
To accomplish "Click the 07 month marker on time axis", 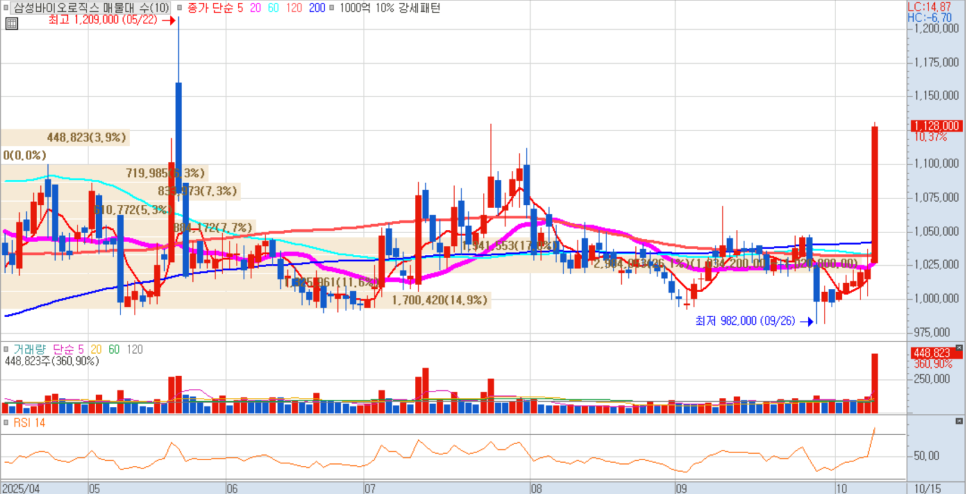I will (x=370, y=488).
